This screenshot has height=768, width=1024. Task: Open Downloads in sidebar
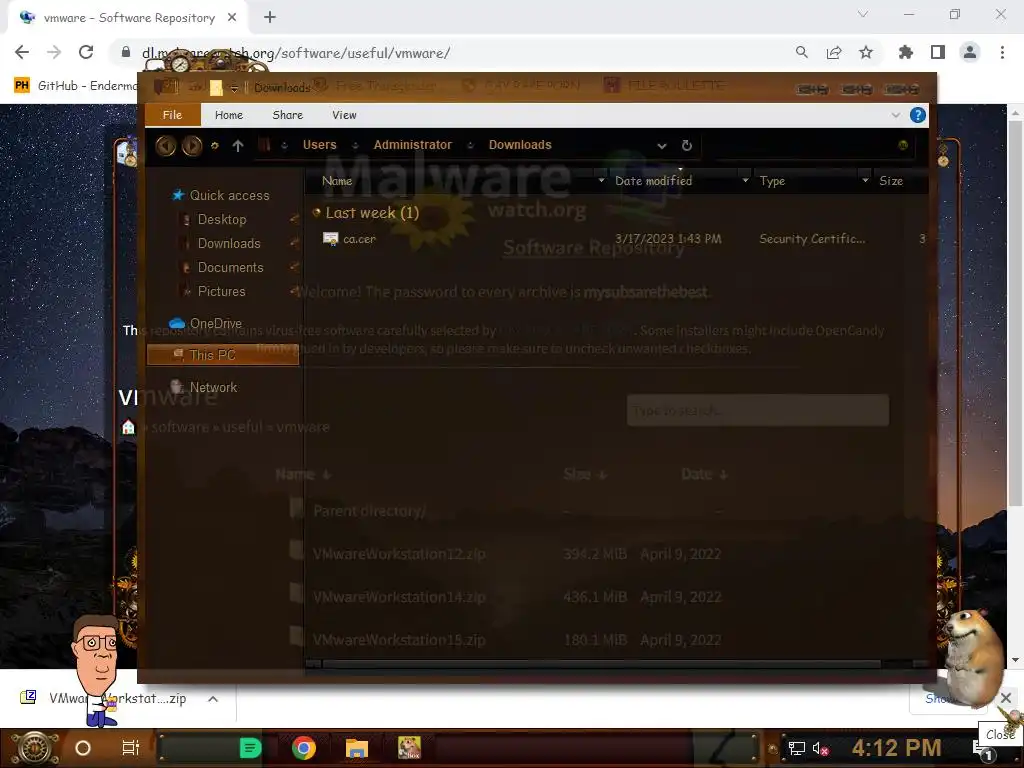(x=229, y=244)
